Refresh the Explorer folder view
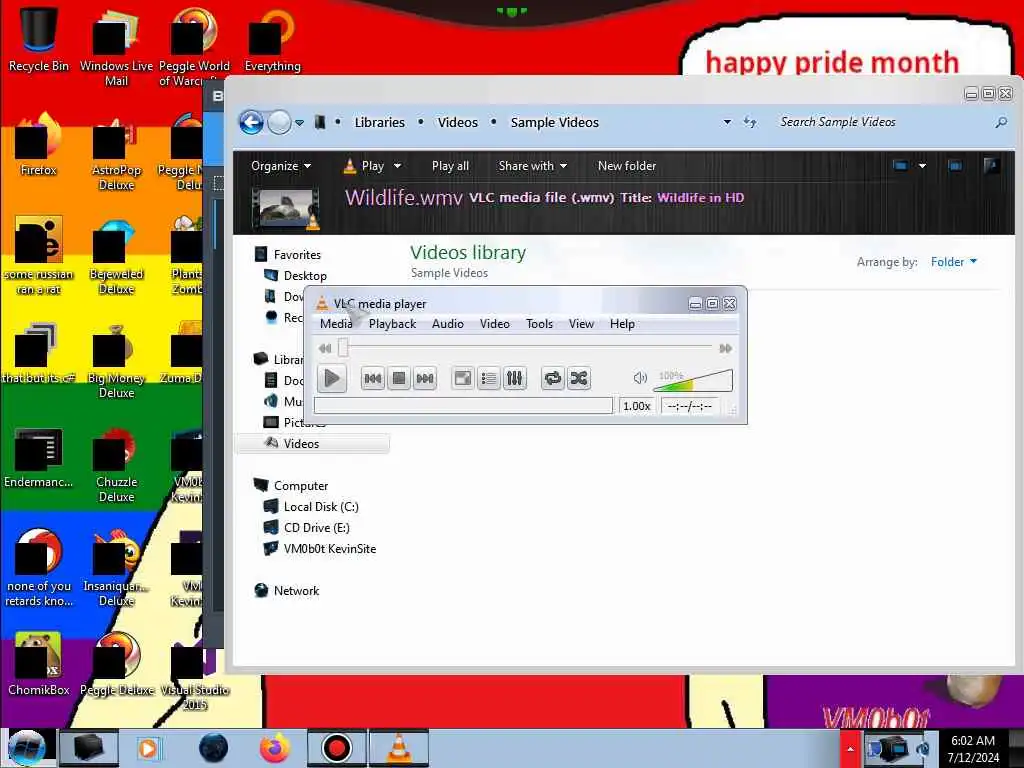 click(750, 122)
